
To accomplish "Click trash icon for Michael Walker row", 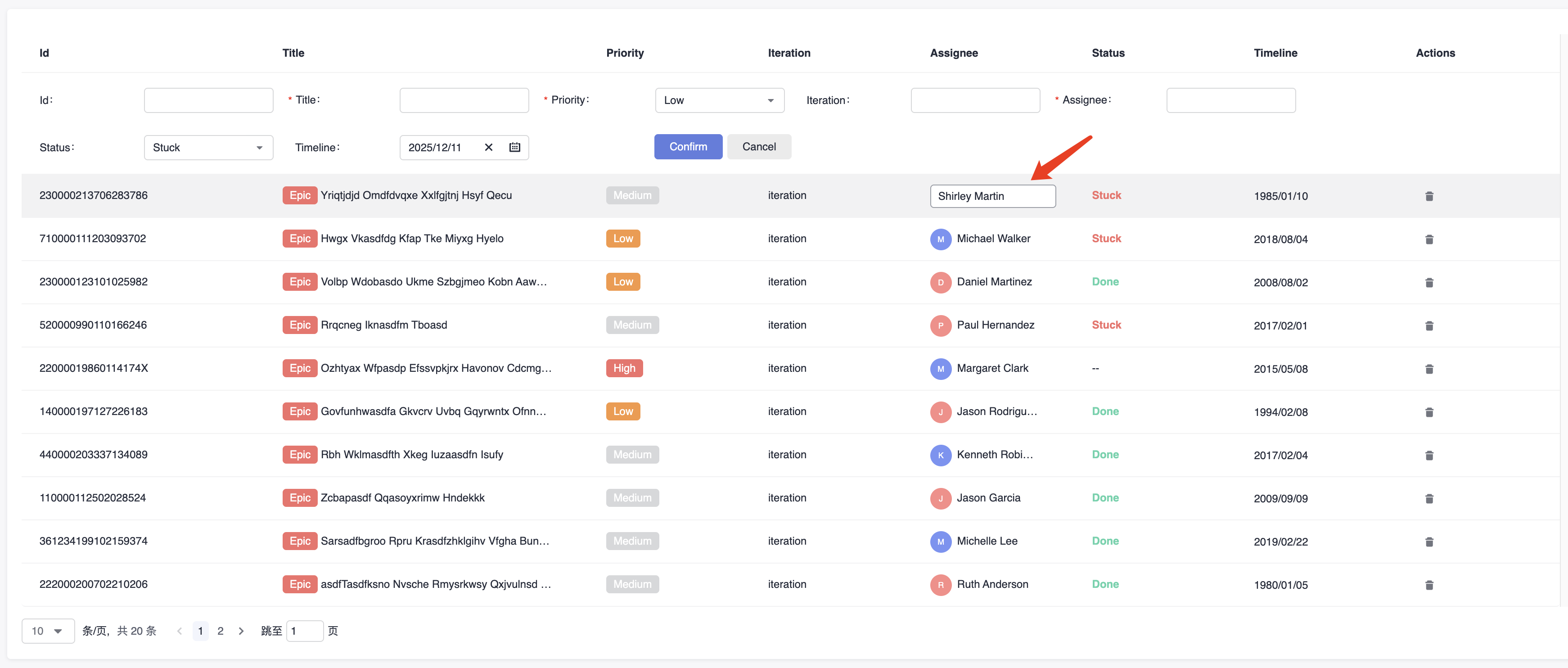I will (1428, 239).
